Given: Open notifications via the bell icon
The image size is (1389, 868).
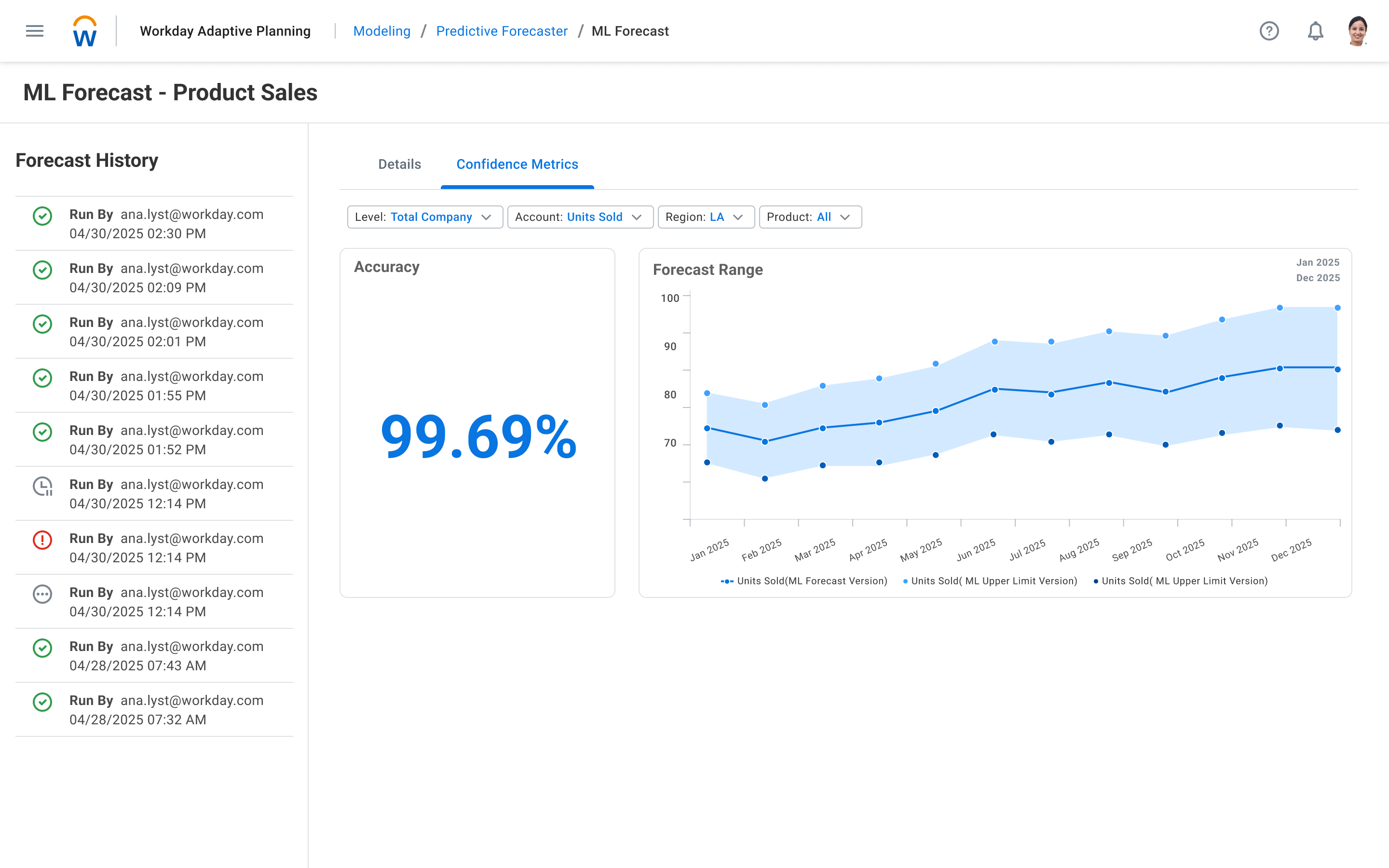Looking at the screenshot, I should (x=1315, y=31).
